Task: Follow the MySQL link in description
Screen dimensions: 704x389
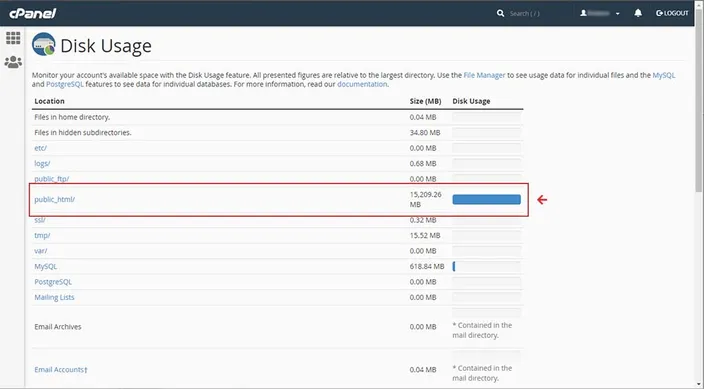Action: coord(664,75)
